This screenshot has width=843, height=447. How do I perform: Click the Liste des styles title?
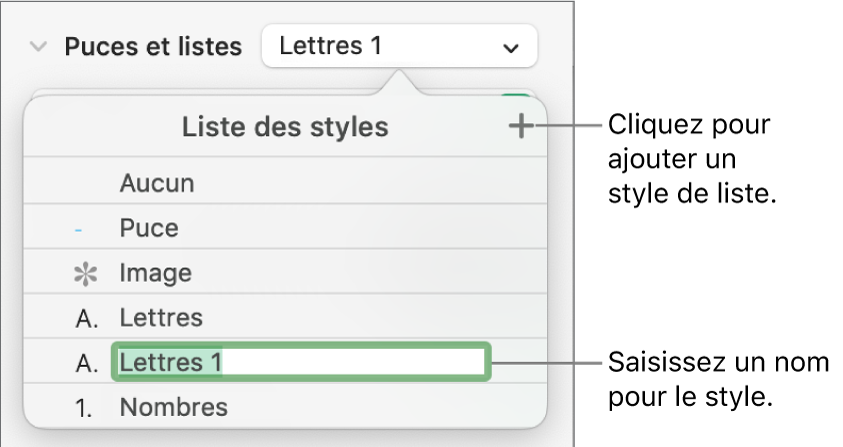[x=285, y=127]
